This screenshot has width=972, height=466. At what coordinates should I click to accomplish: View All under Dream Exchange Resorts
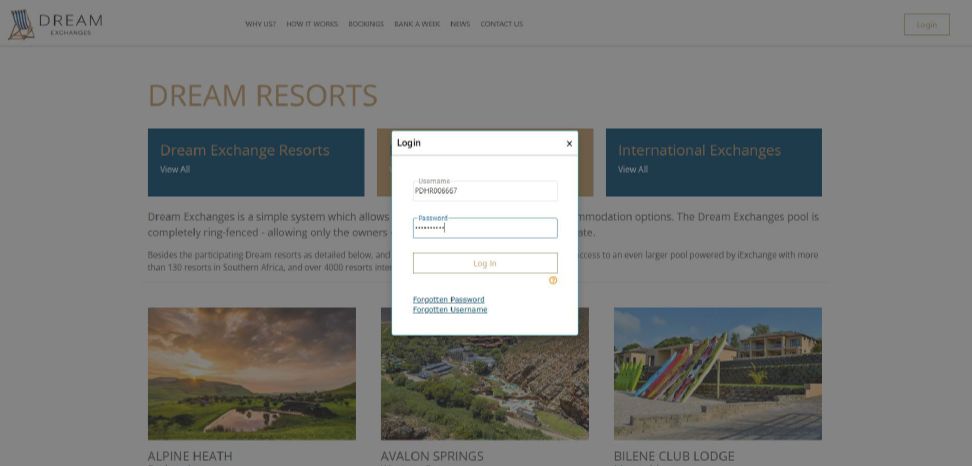175,170
